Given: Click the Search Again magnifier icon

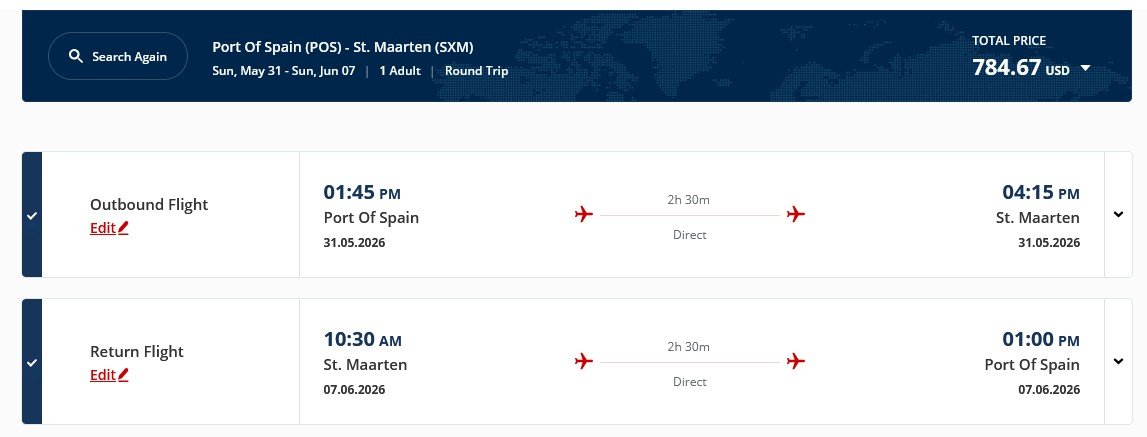Looking at the screenshot, I should tap(76, 57).
